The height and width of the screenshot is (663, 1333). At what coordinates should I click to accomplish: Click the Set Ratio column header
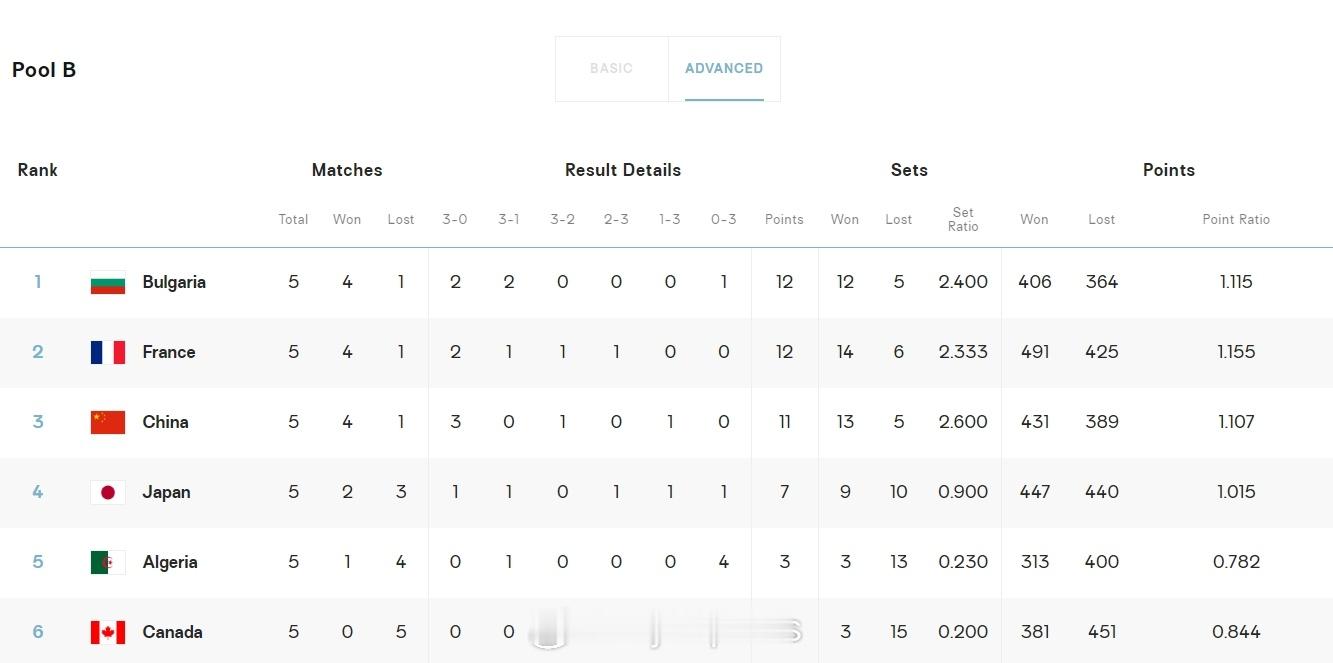point(963,219)
